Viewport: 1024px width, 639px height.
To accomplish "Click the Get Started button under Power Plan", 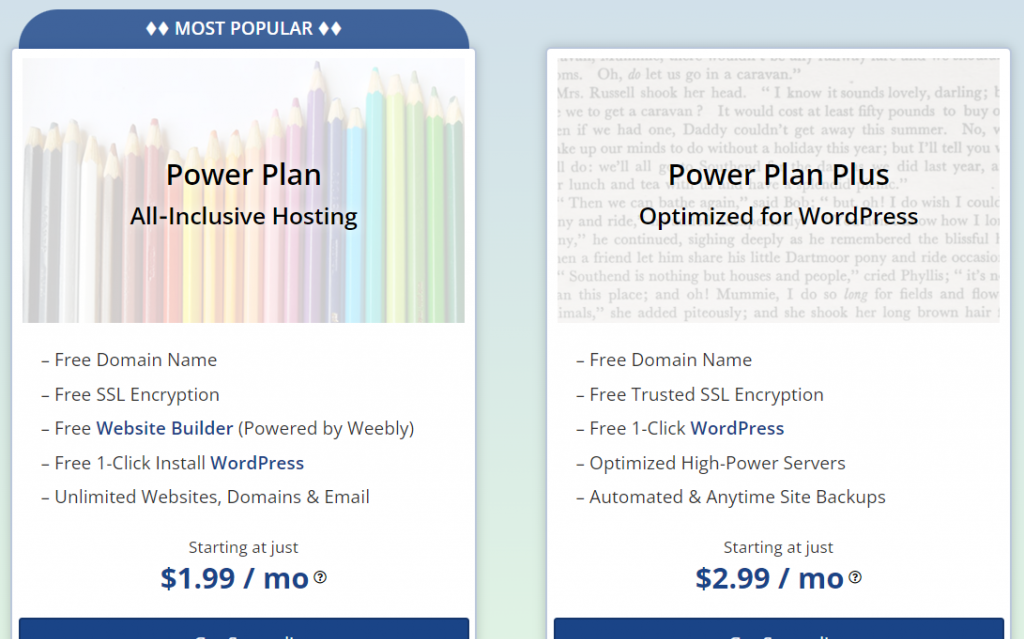I will (x=244, y=629).
